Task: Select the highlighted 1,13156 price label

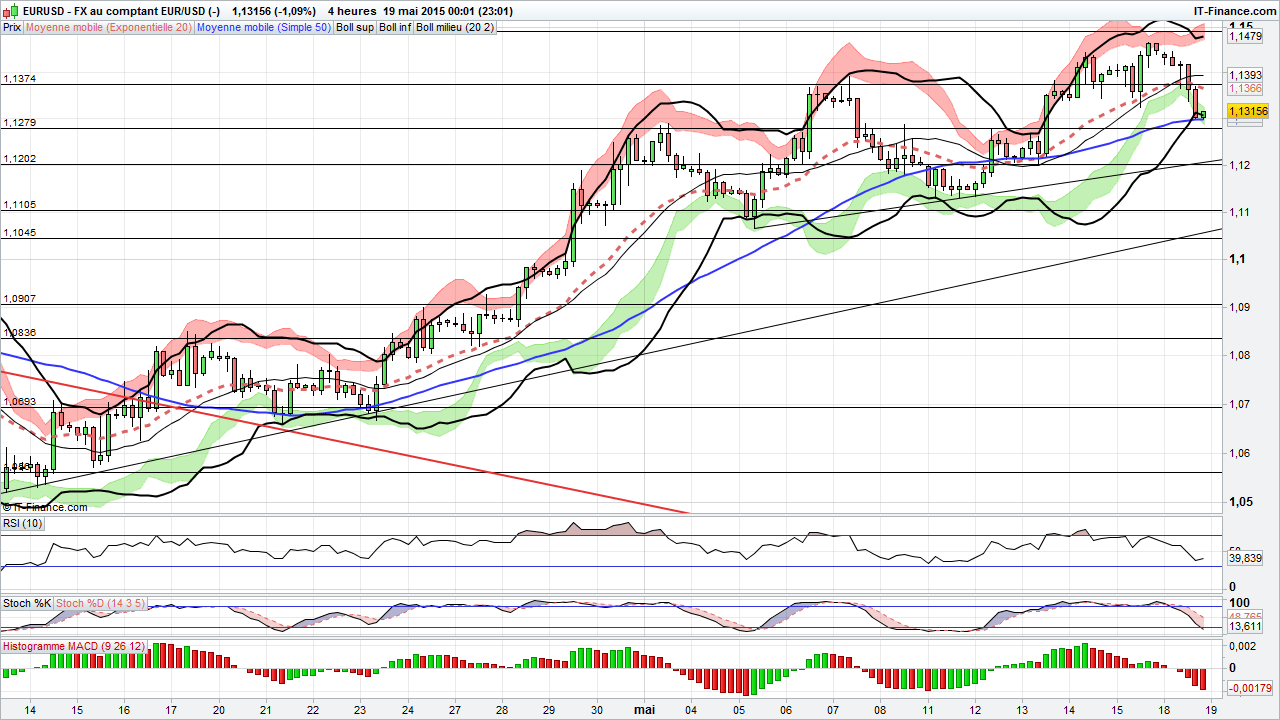Action: [x=1248, y=112]
